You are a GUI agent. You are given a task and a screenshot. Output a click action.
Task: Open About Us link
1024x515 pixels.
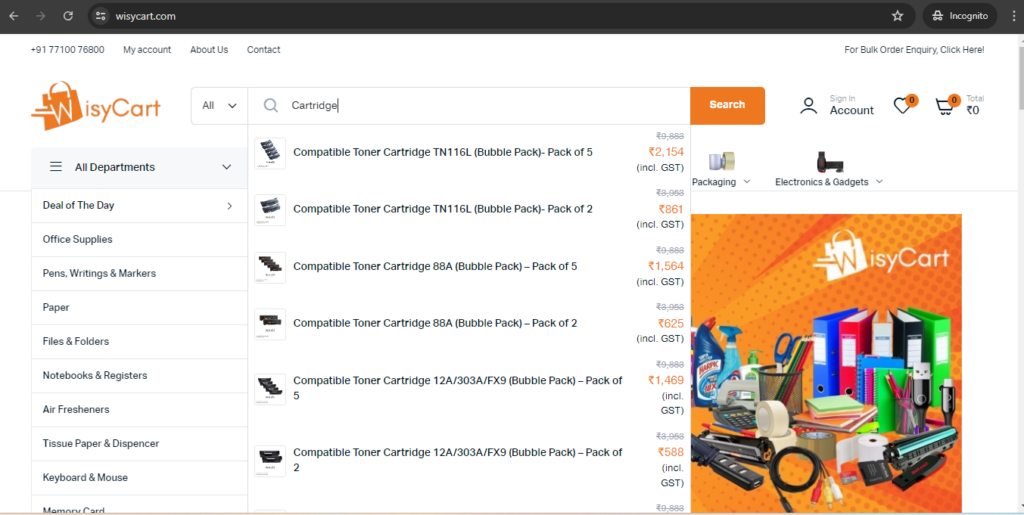point(209,50)
